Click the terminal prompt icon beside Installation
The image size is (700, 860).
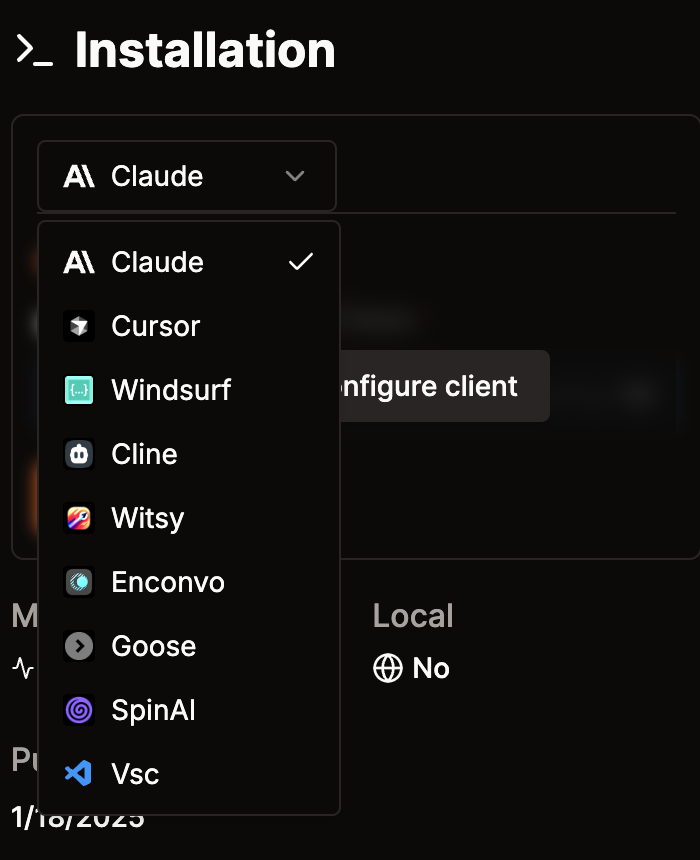(35, 50)
